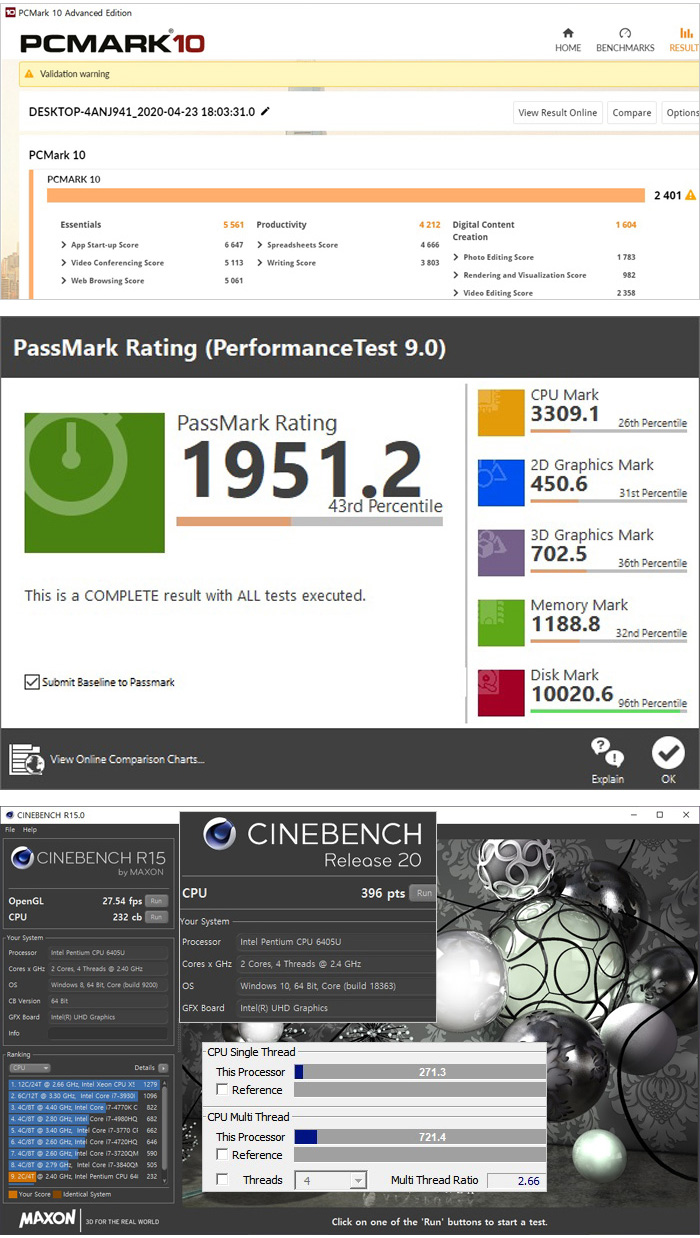Click the Validation warning triangle icon
Screen dimensions: 700x1238
coord(30,74)
